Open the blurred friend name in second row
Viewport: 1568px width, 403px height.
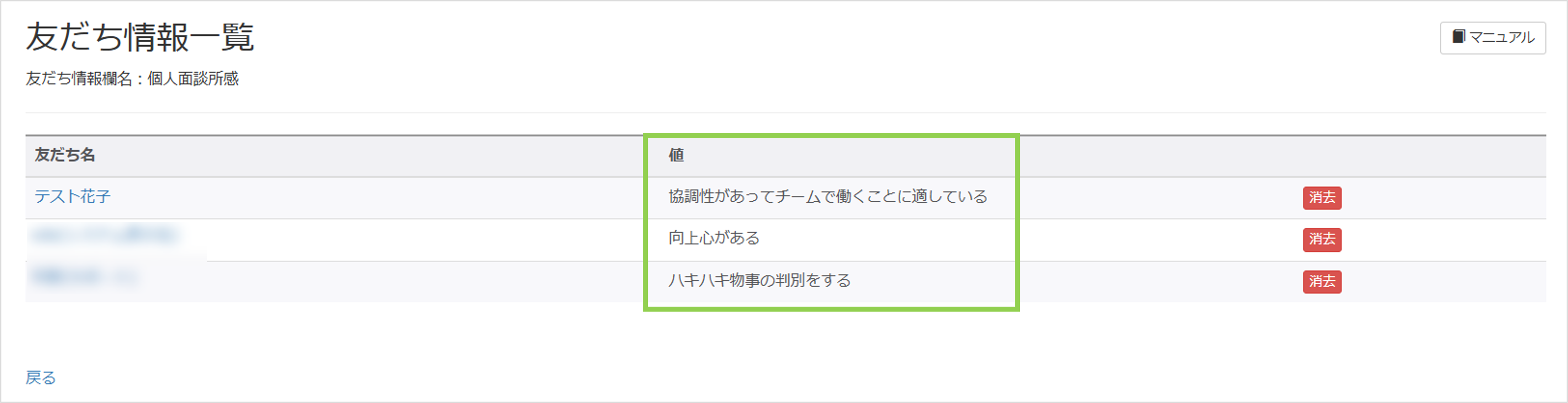pos(105,235)
